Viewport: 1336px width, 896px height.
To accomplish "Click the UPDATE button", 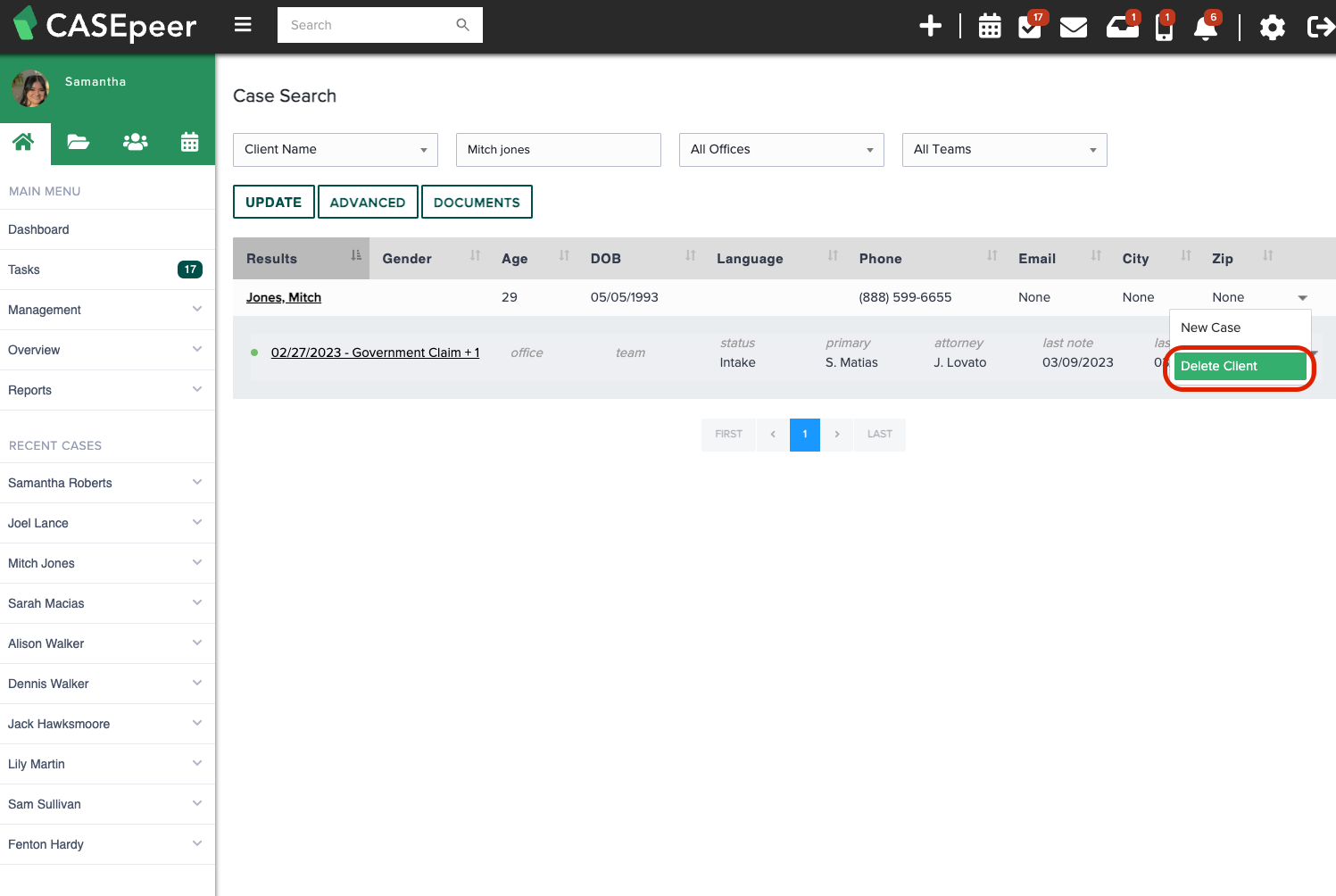I will (274, 202).
